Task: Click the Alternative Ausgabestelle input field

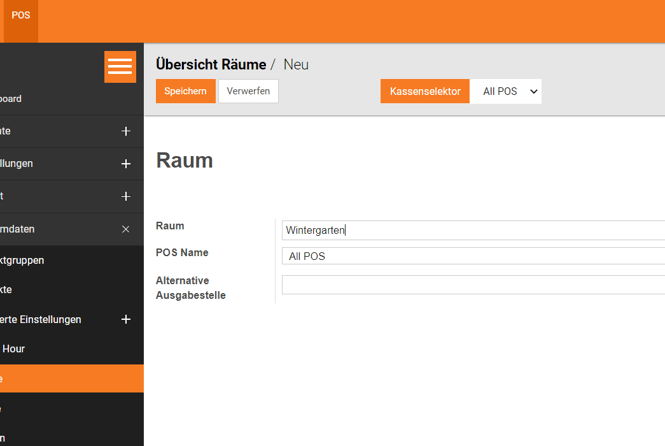Action: [472, 285]
